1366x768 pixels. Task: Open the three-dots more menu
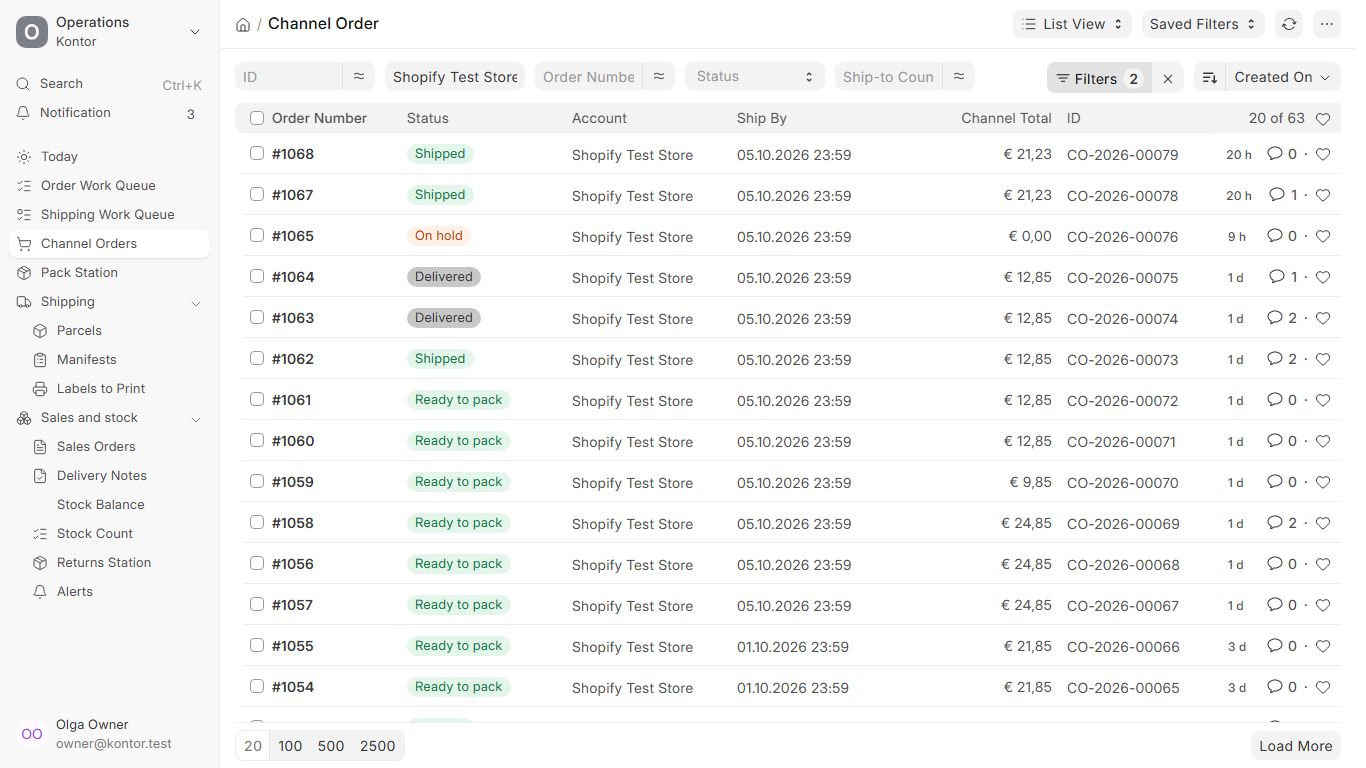point(1327,24)
